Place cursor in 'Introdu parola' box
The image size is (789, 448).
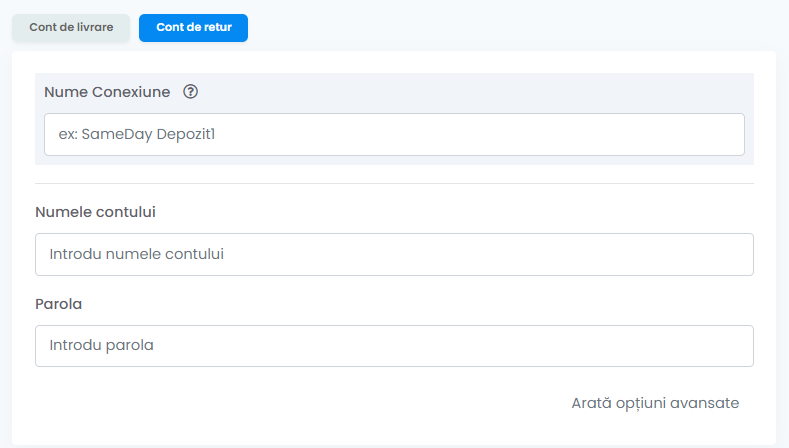pos(394,346)
